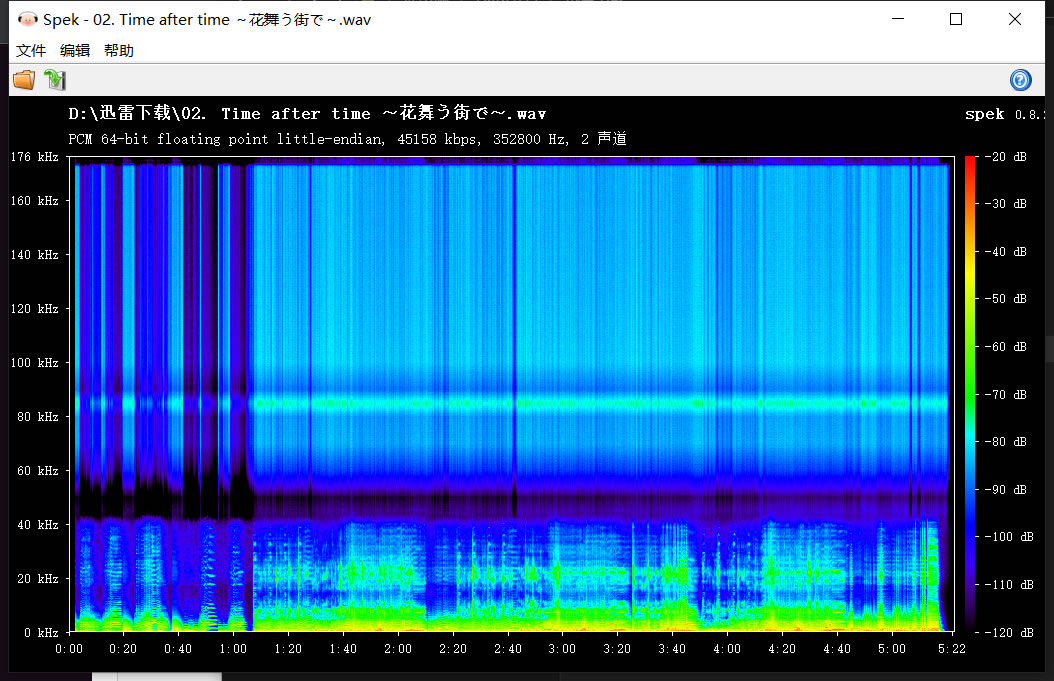
Task: Open a file using the folder icon
Action: click(23, 80)
